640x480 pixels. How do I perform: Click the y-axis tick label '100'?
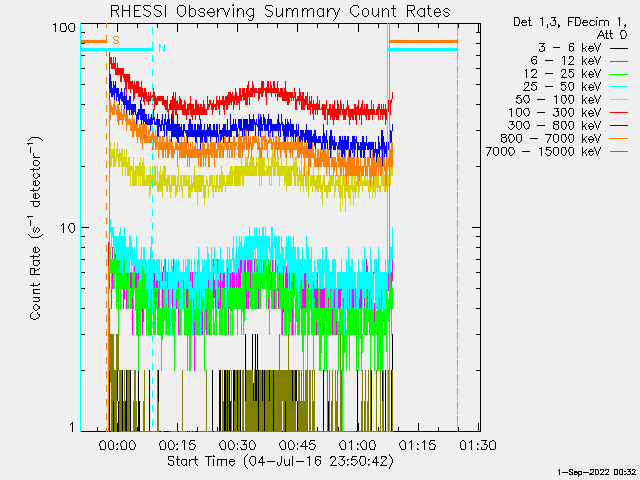(64, 28)
